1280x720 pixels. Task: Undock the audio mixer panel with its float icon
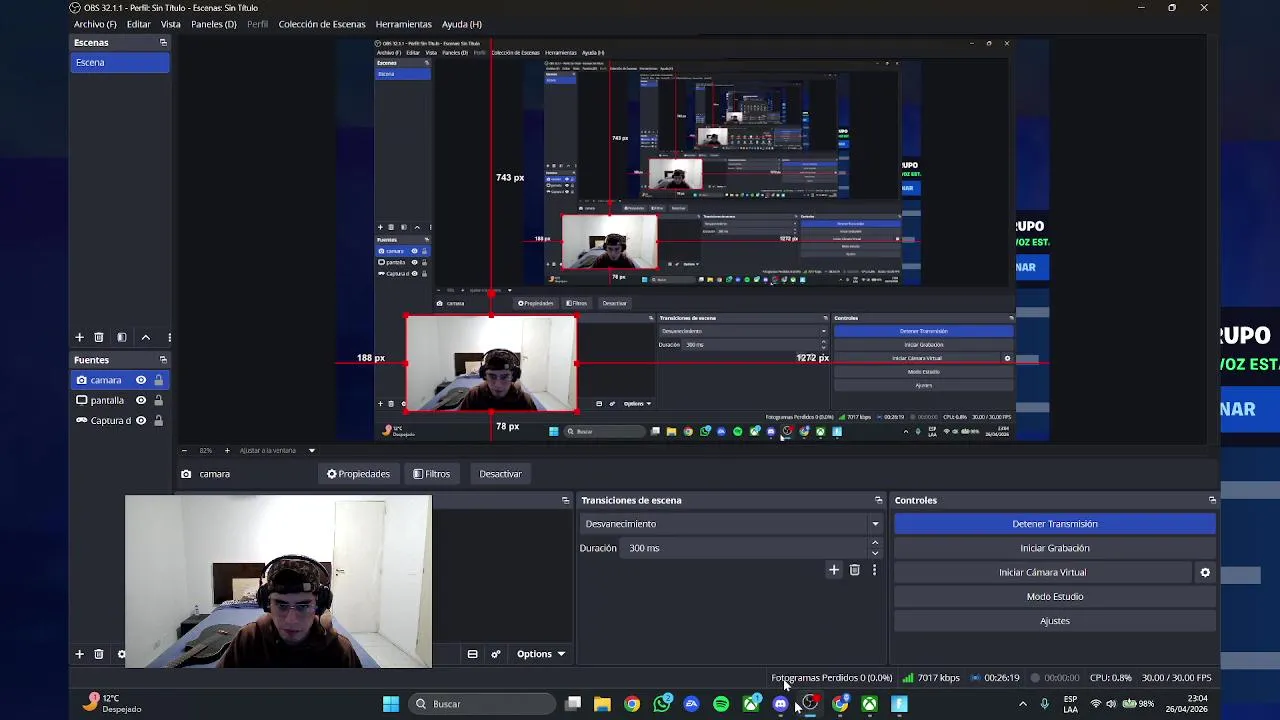click(565, 500)
